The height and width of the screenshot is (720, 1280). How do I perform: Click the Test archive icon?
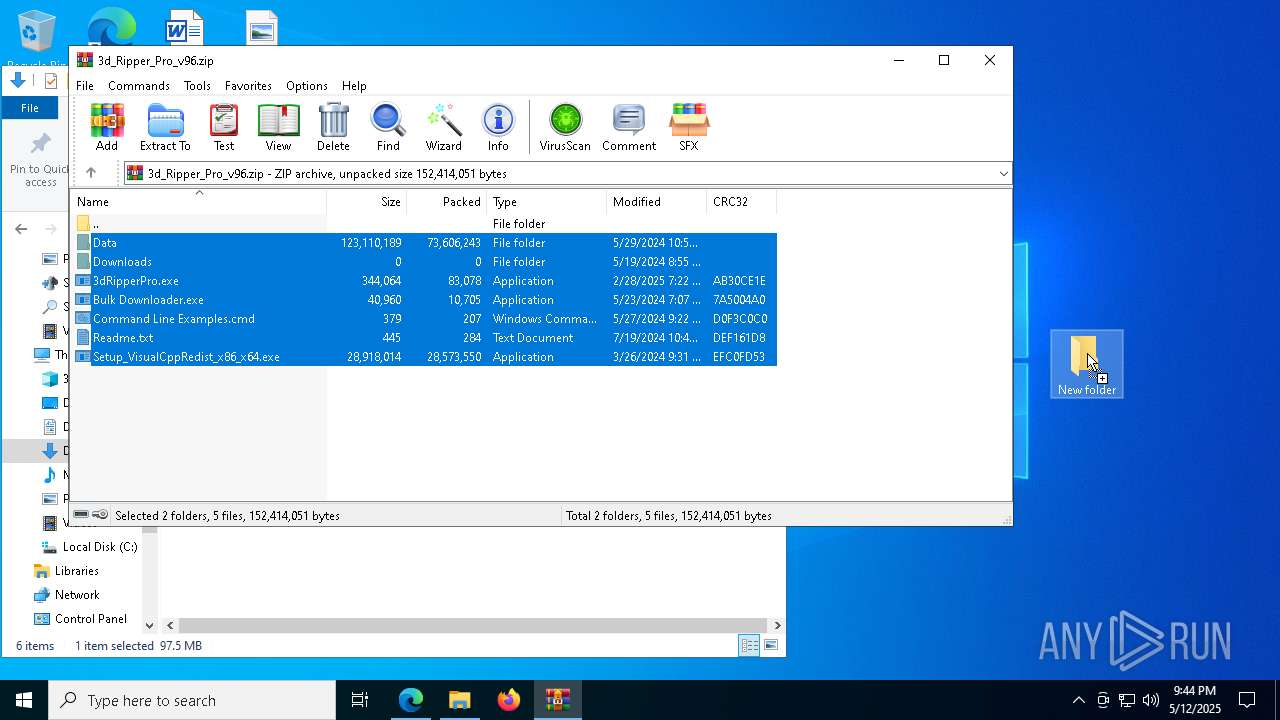(224, 127)
